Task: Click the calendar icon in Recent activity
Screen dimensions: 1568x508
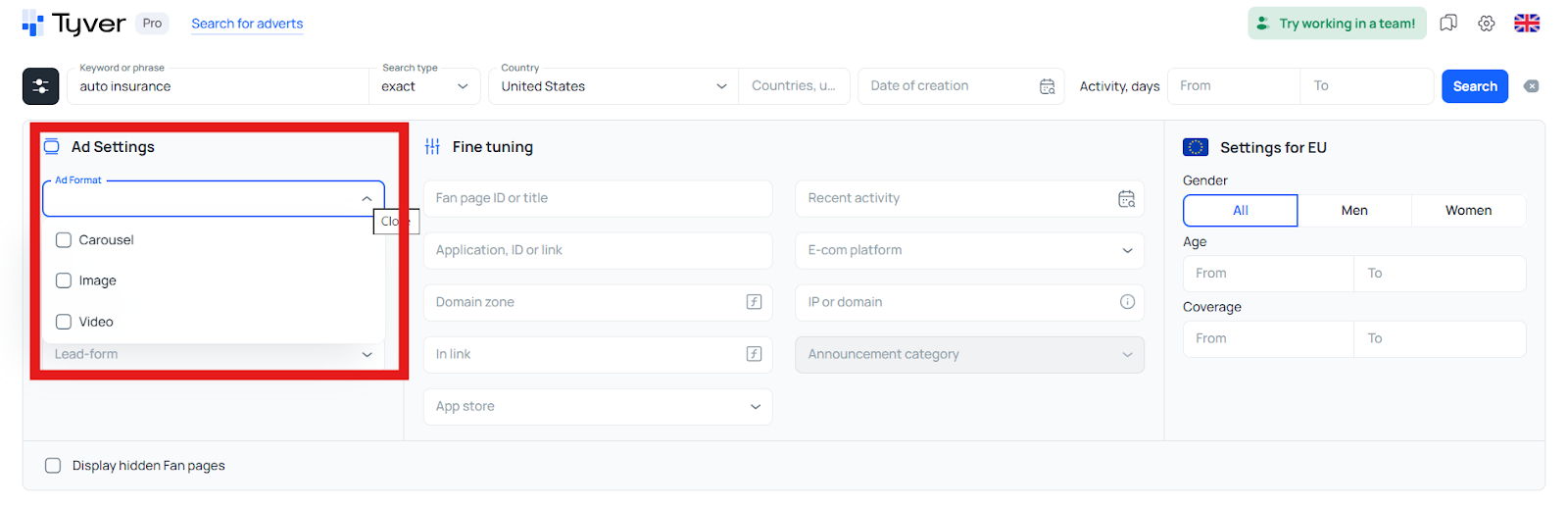Action: coord(1126,199)
